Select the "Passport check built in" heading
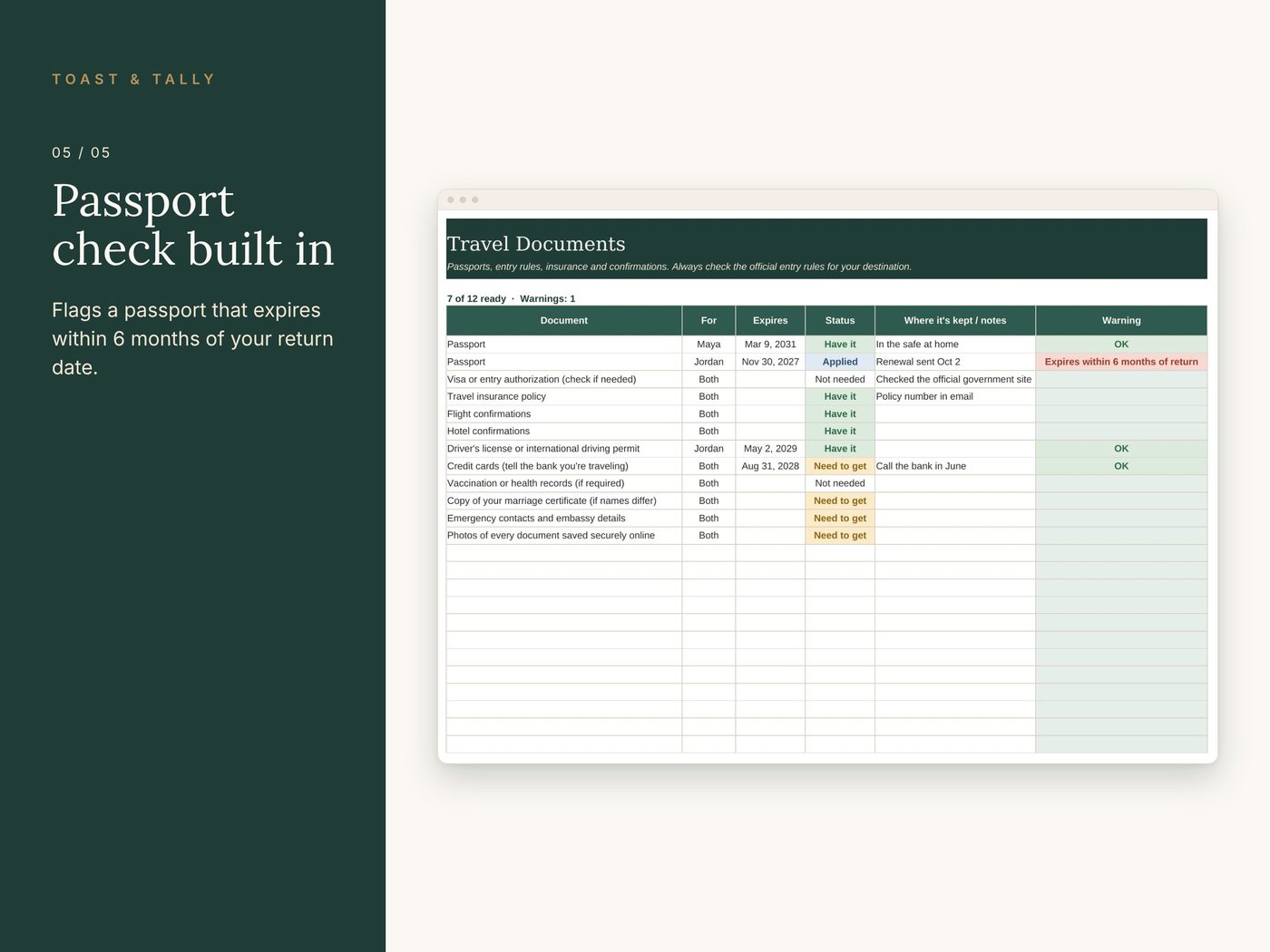The height and width of the screenshot is (952, 1270). (x=193, y=225)
